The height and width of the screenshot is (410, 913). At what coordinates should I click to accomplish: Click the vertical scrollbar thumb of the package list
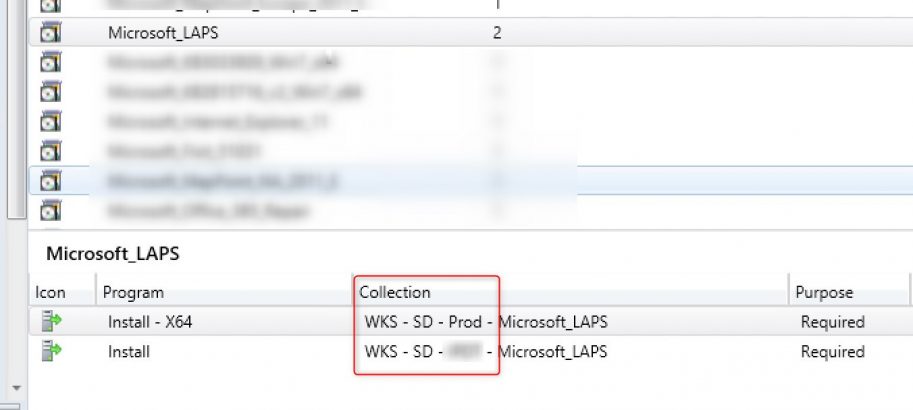click(x=16, y=108)
